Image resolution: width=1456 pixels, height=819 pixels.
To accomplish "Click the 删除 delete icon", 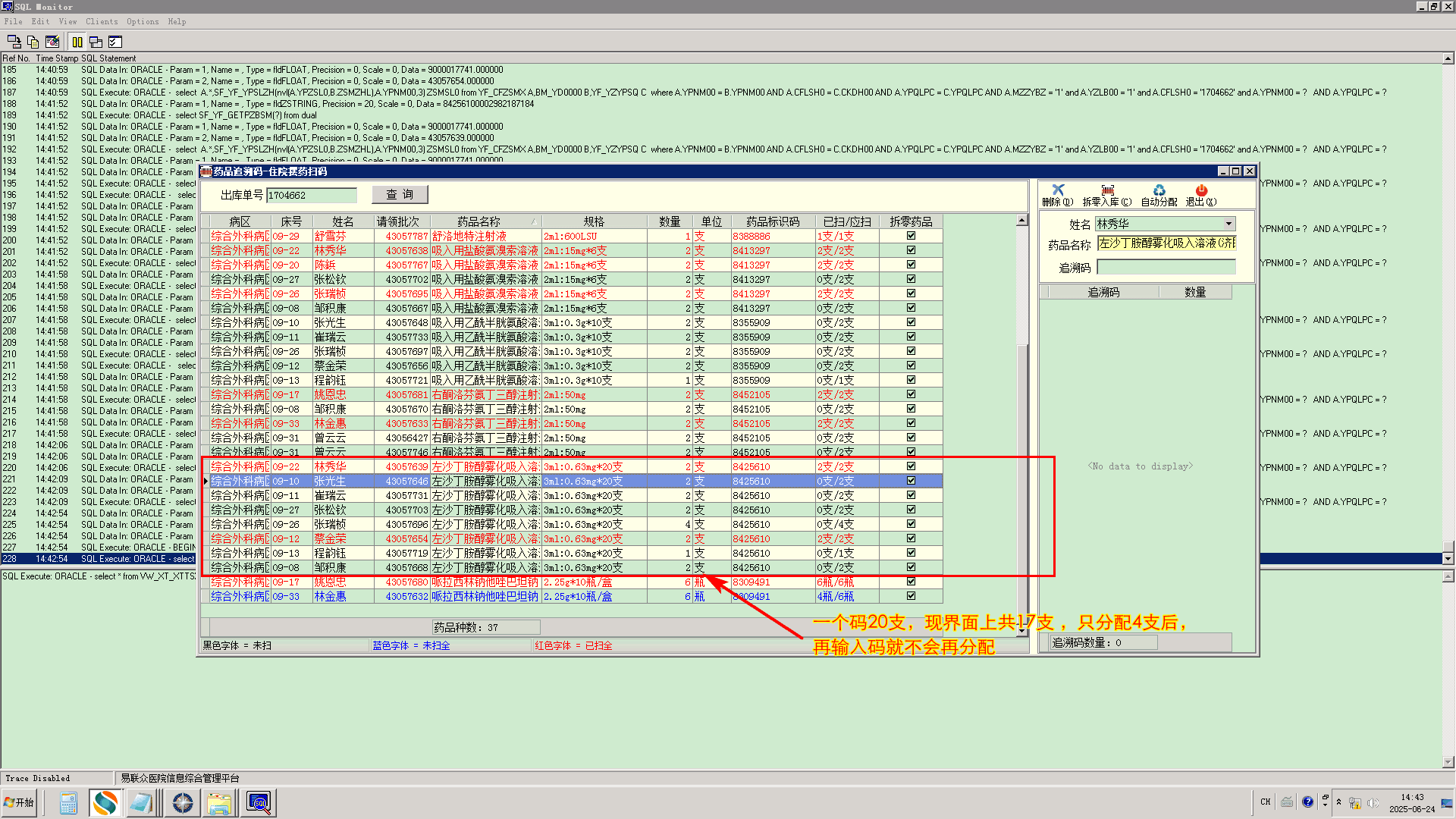I will click(x=1057, y=190).
